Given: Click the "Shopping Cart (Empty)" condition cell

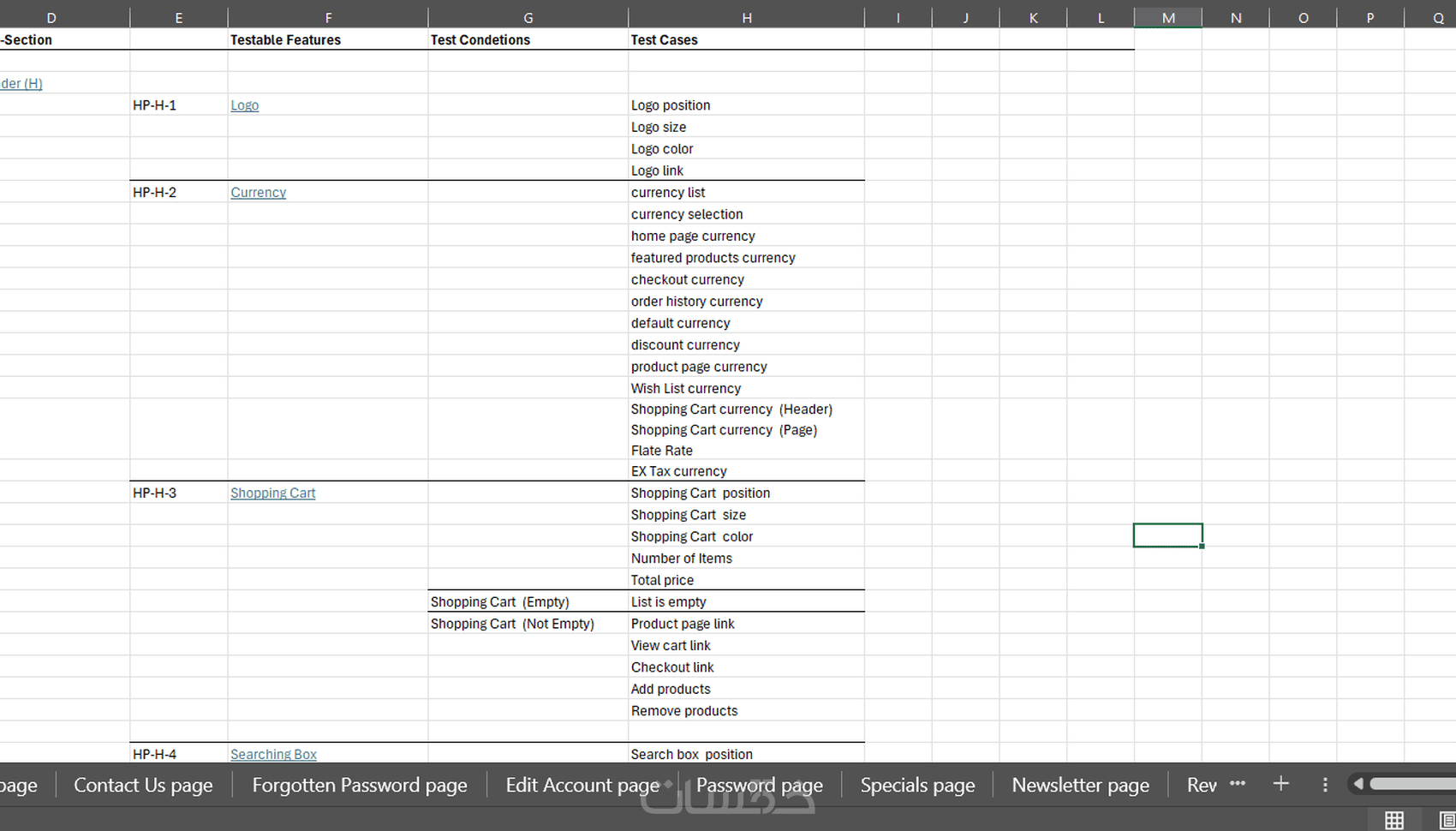Looking at the screenshot, I should coord(528,602).
